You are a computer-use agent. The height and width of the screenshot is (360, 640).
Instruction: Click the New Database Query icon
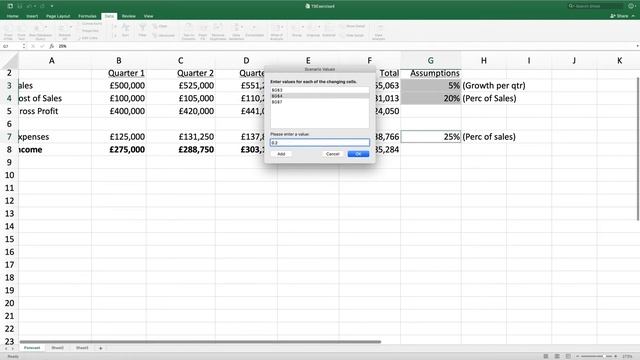click(40, 31)
